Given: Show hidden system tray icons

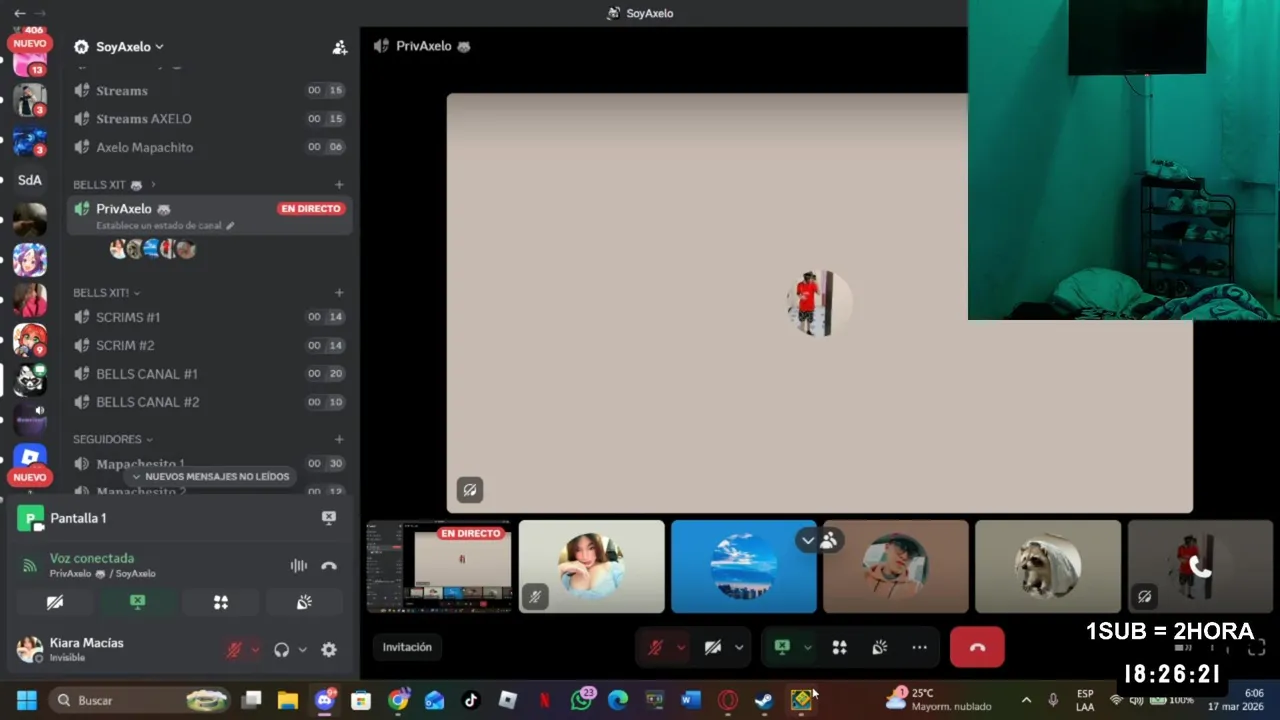Looking at the screenshot, I should click(x=1026, y=700).
